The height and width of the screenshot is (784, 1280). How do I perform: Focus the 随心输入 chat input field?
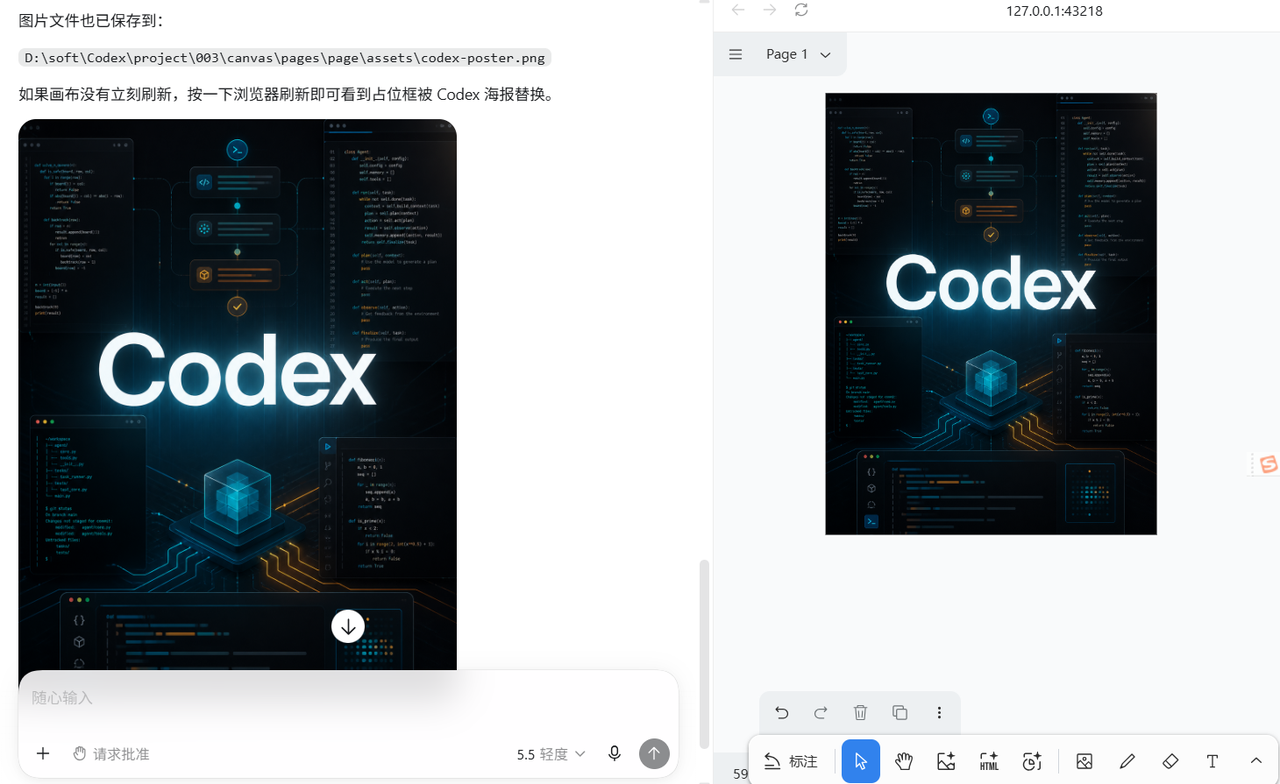tap(348, 698)
